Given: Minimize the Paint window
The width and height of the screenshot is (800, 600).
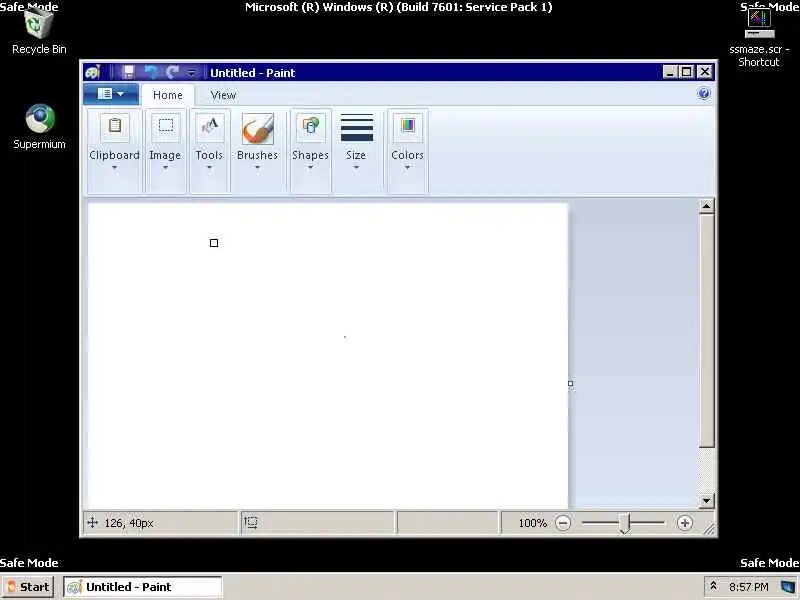Looking at the screenshot, I should [x=670, y=72].
